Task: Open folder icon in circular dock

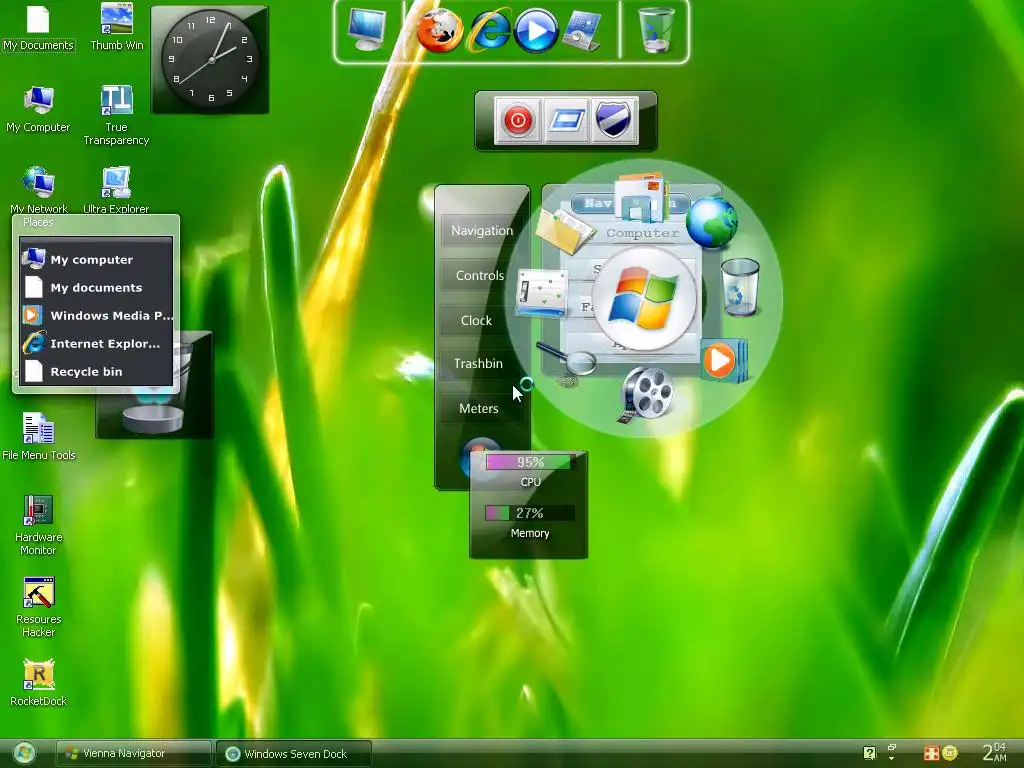Action: click(x=565, y=231)
